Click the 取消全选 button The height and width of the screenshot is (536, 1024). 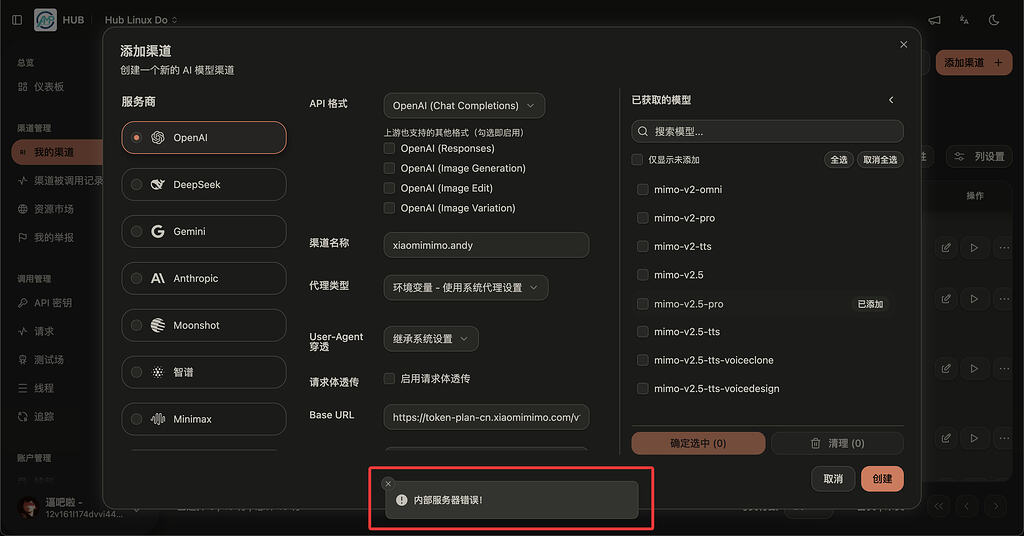(880, 160)
